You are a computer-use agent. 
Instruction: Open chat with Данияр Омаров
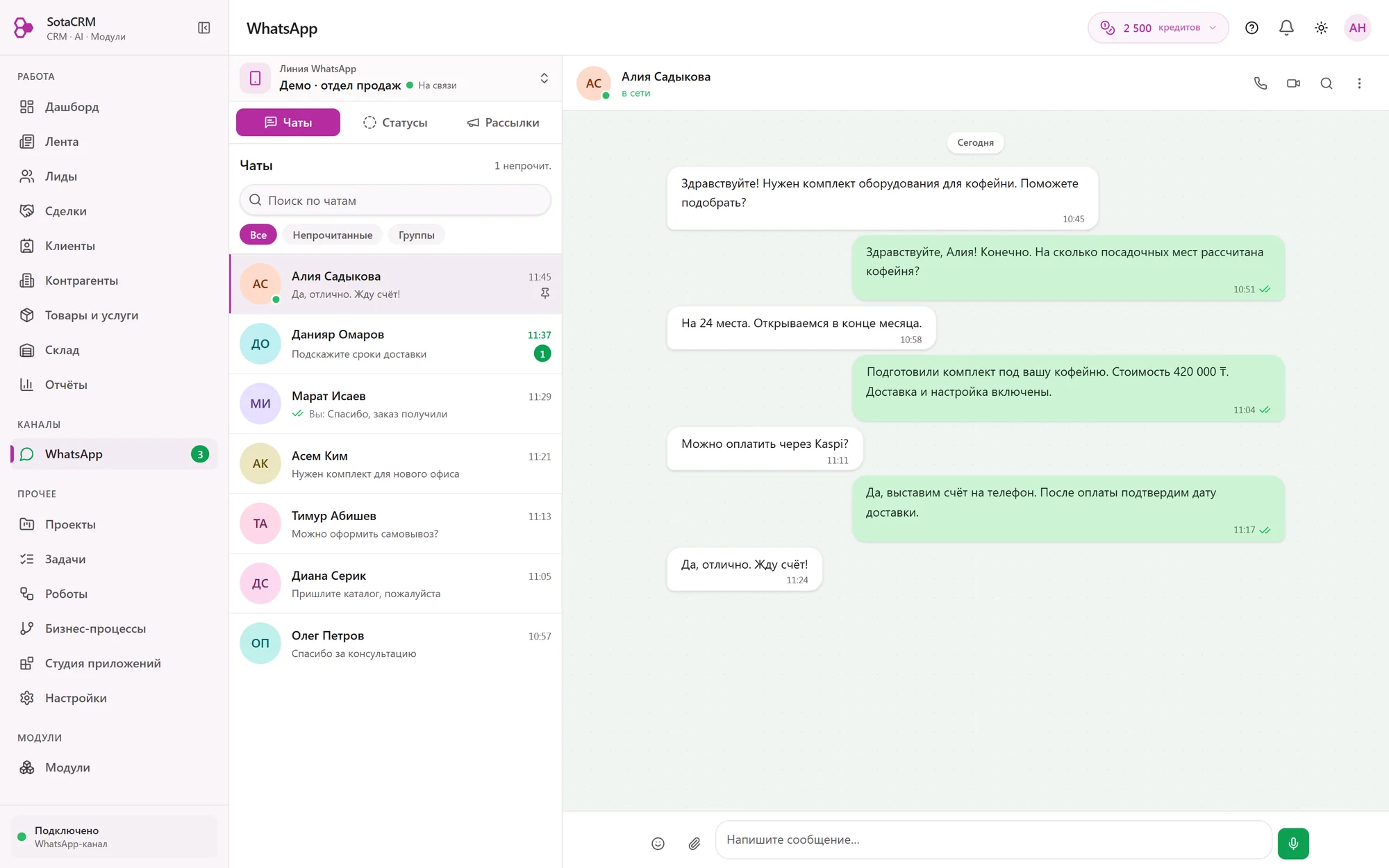point(395,344)
